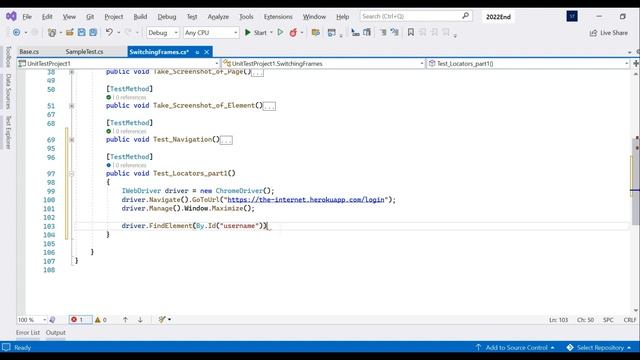The width and height of the screenshot is (640, 360).
Task: Open the Error List tab
Action: pyautogui.click(x=28, y=333)
